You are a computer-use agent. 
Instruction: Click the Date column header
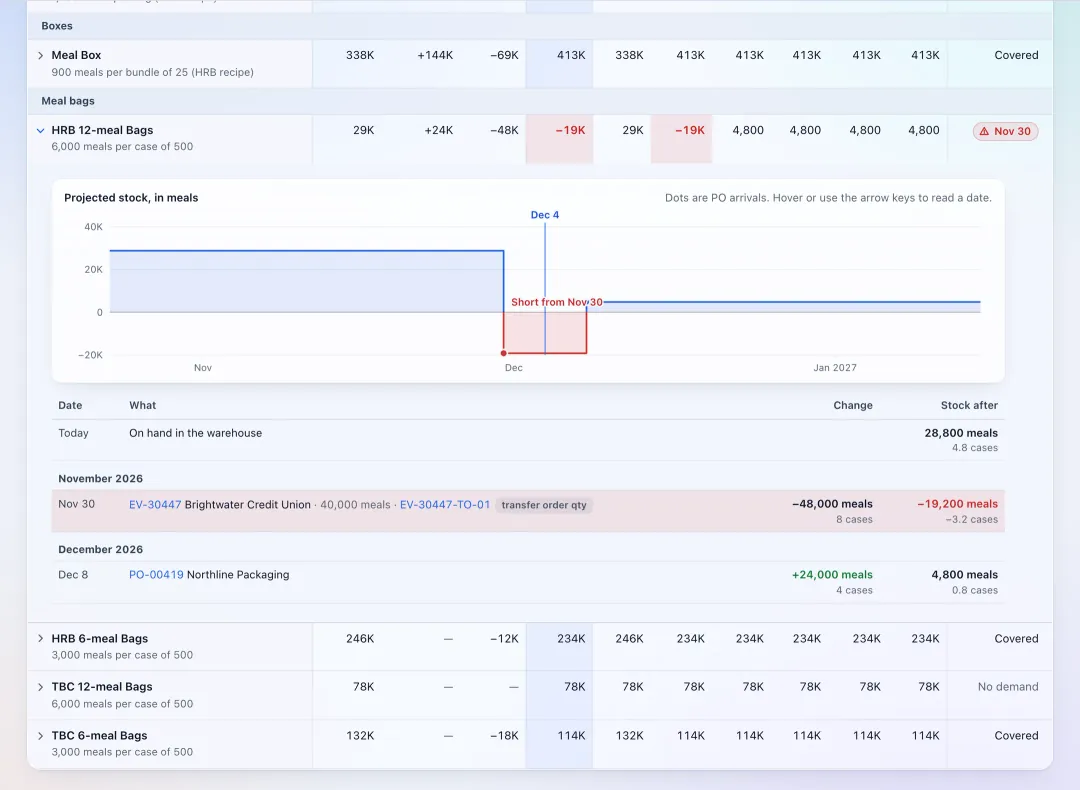pyautogui.click(x=70, y=405)
